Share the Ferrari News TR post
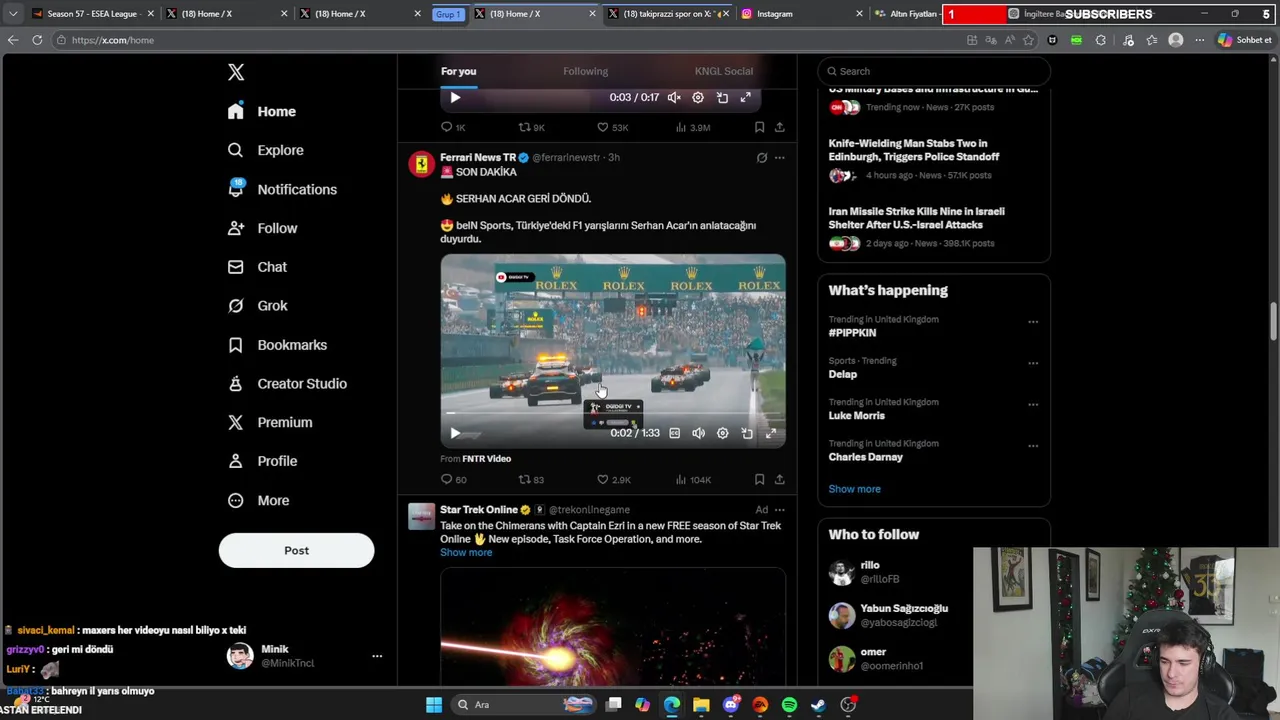 780,480
